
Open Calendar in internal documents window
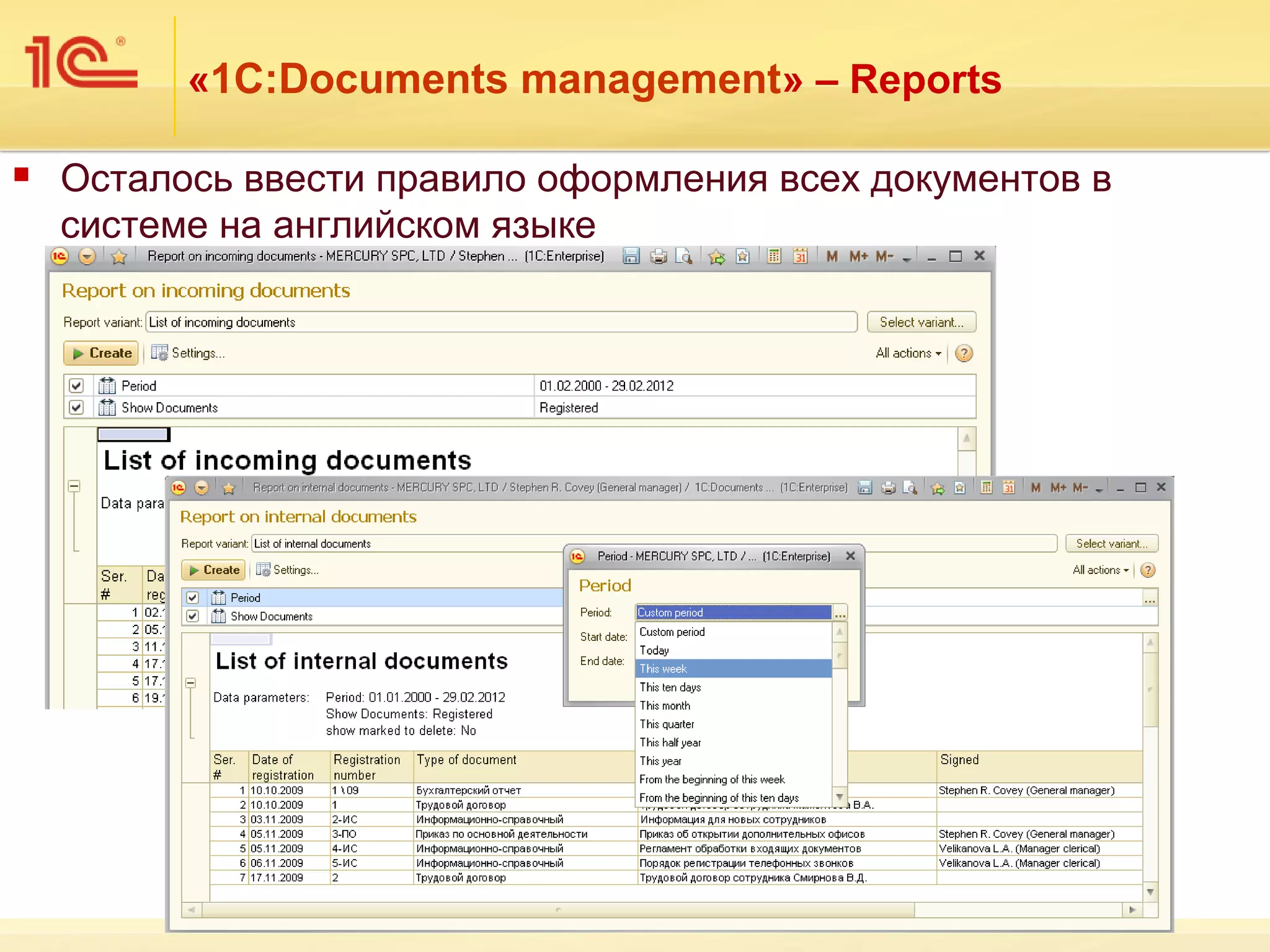pyautogui.click(x=1009, y=488)
